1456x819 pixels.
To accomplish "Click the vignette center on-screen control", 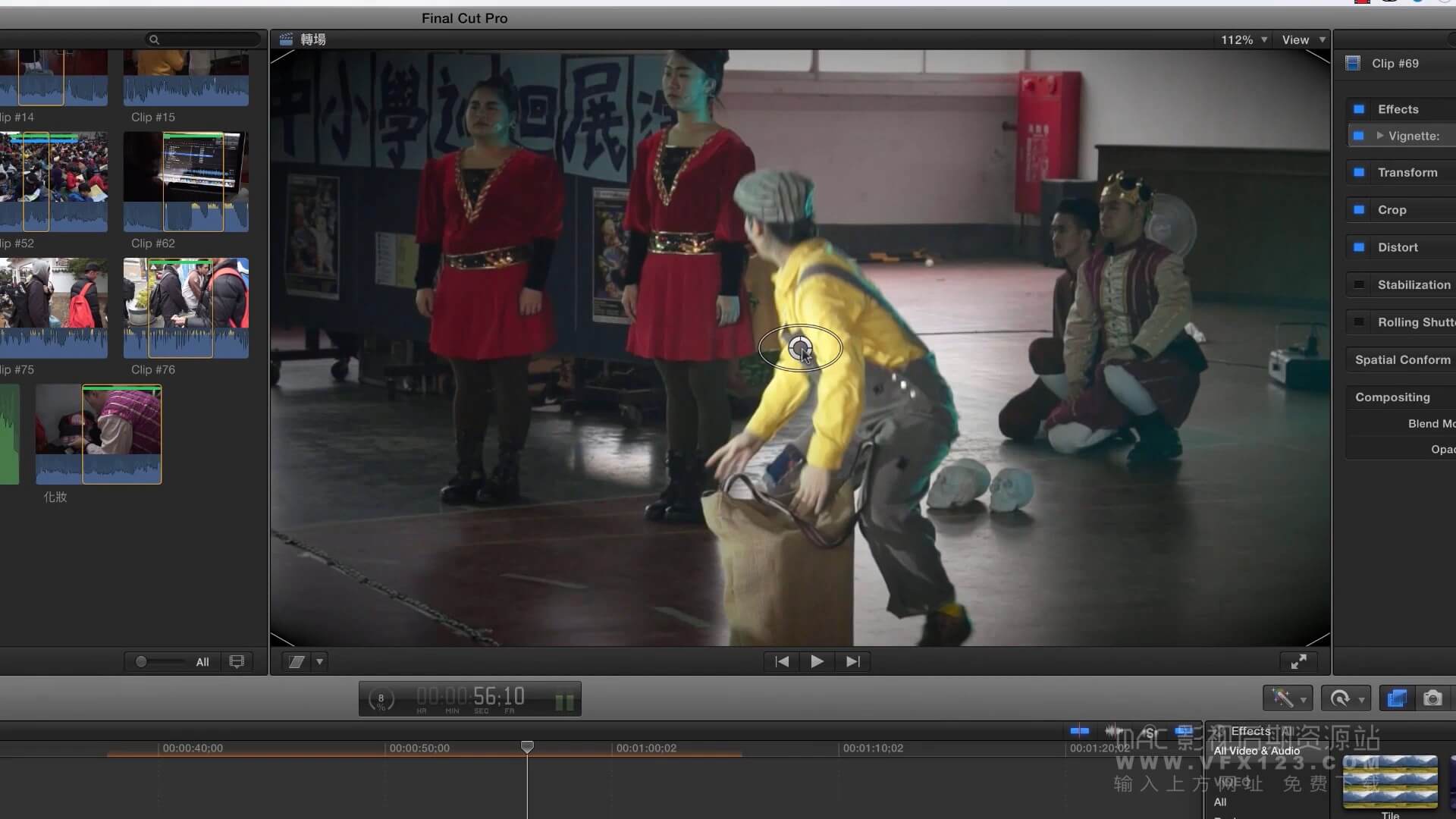I will 799,348.
